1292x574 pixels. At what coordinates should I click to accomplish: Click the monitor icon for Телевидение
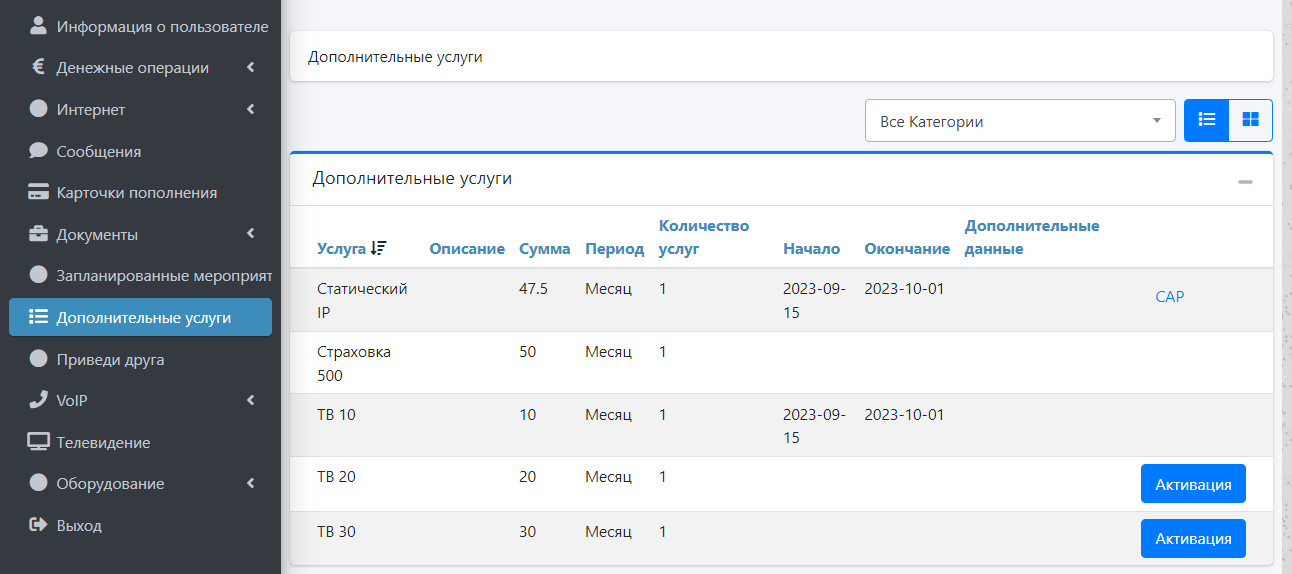(x=38, y=442)
